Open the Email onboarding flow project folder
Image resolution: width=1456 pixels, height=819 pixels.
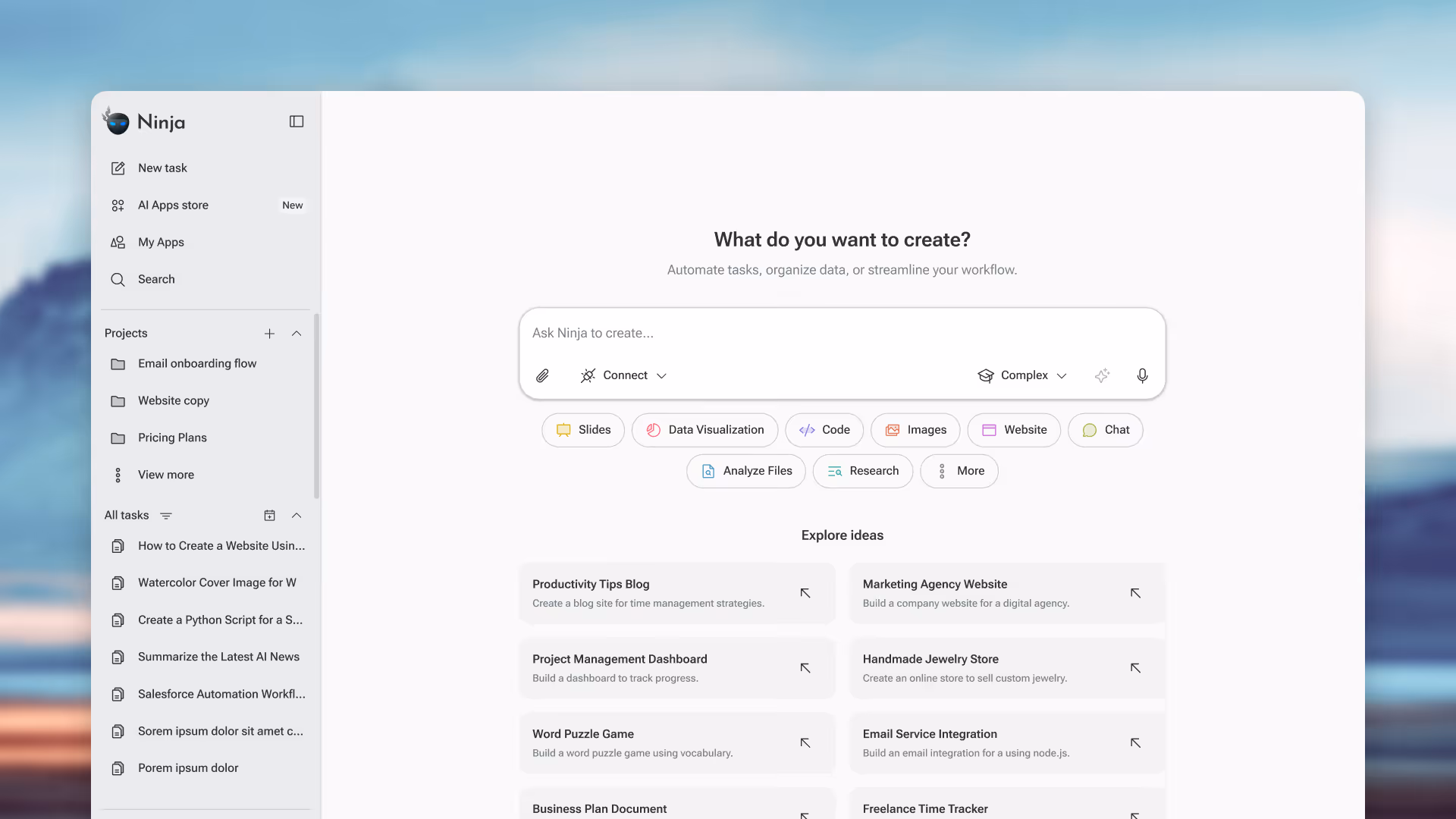pos(197,363)
